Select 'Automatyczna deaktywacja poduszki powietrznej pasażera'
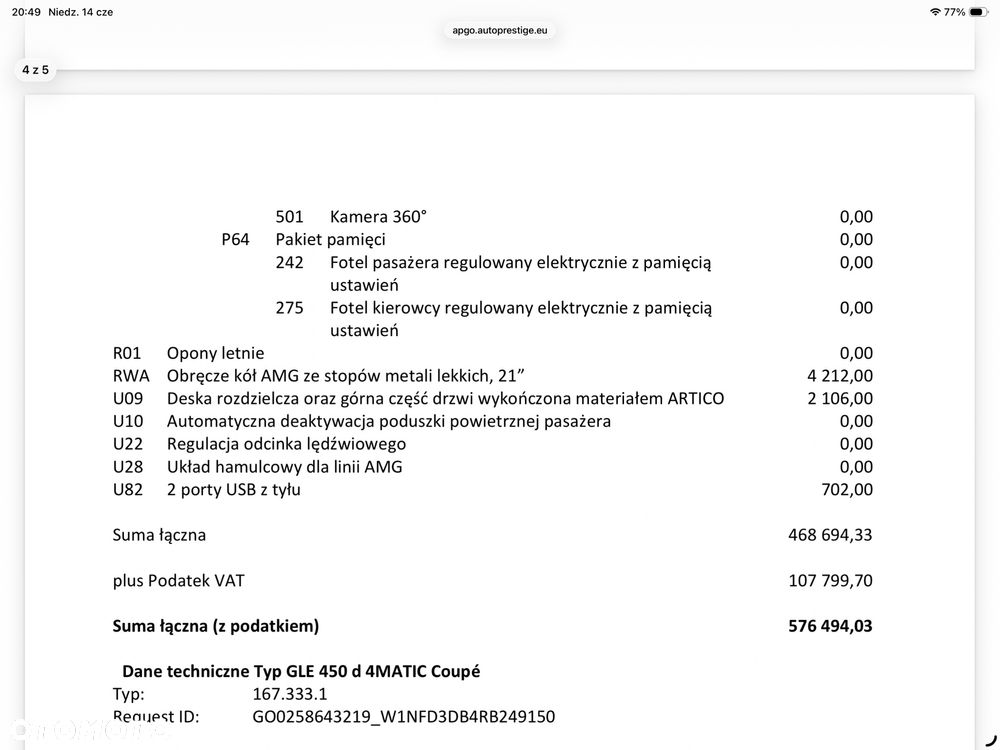The width and height of the screenshot is (1000, 750). click(388, 422)
